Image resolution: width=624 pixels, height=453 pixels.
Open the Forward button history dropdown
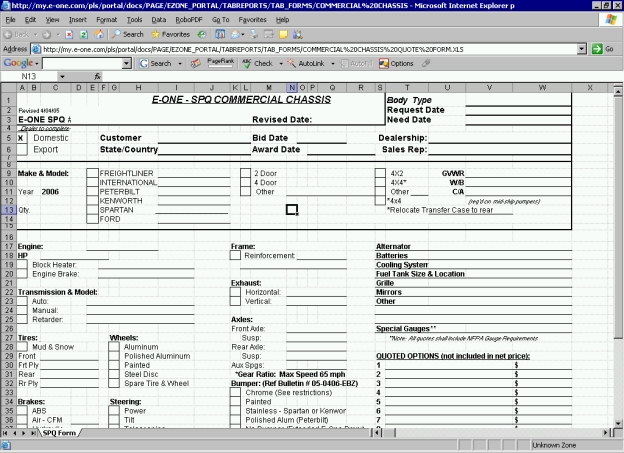(x=58, y=35)
